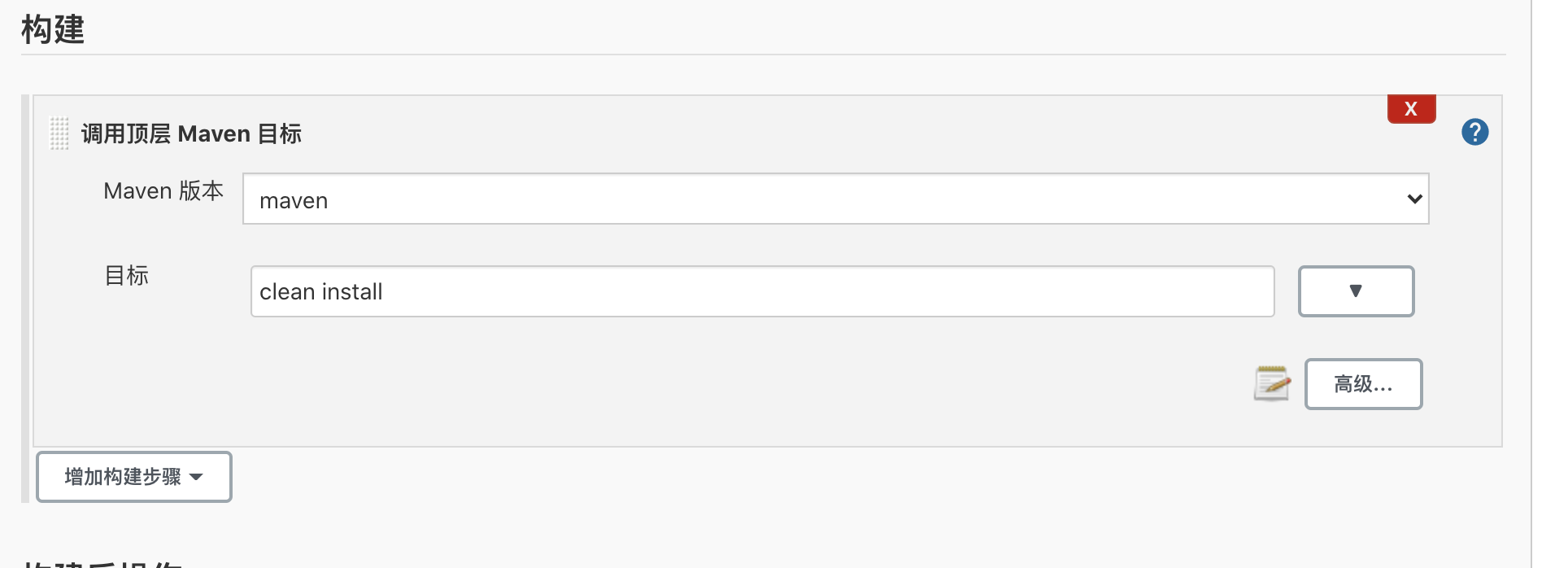This screenshot has width=1568, height=568.
Task: Click the 高级... button
Action: (x=1363, y=384)
